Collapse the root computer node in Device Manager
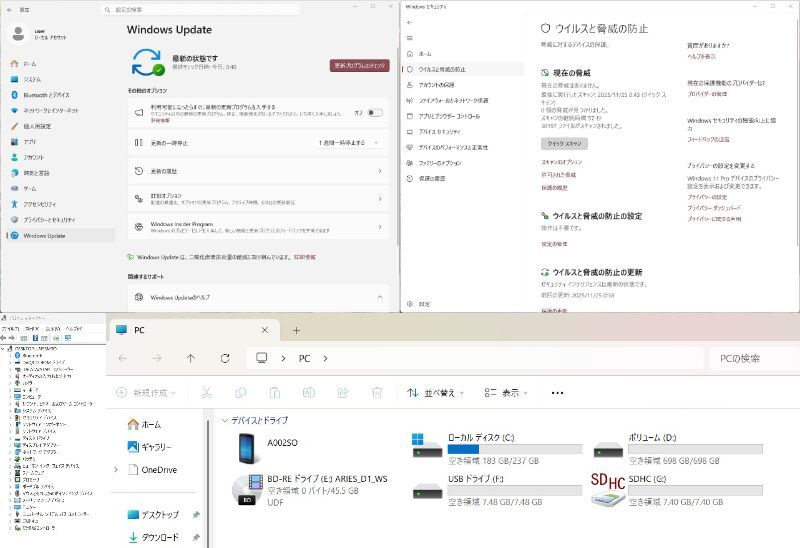Screen dimensions: 800x548 tap(3, 348)
